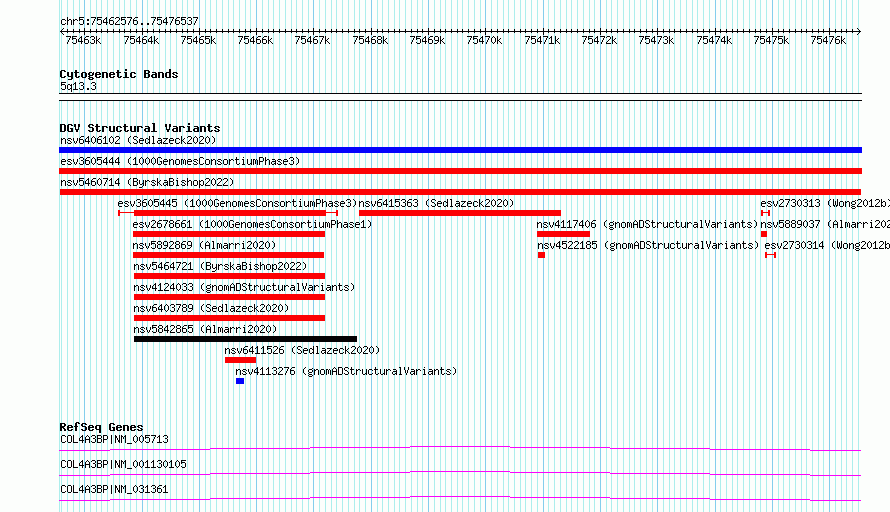This screenshot has width=890, height=512.
Task: Click the blue nsv6406102 variant bar
Action: 460,150
